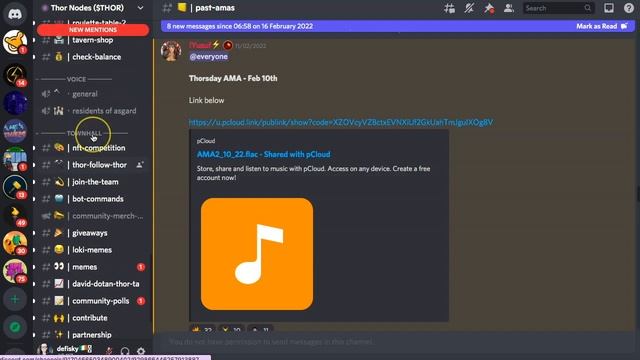Select the server with badge 14

point(15,76)
